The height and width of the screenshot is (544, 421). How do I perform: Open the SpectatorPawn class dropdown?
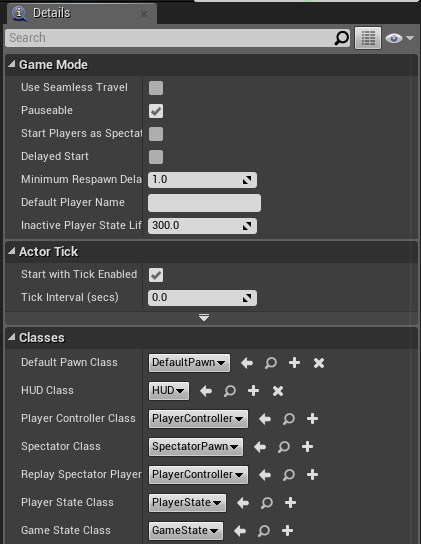pyautogui.click(x=196, y=447)
